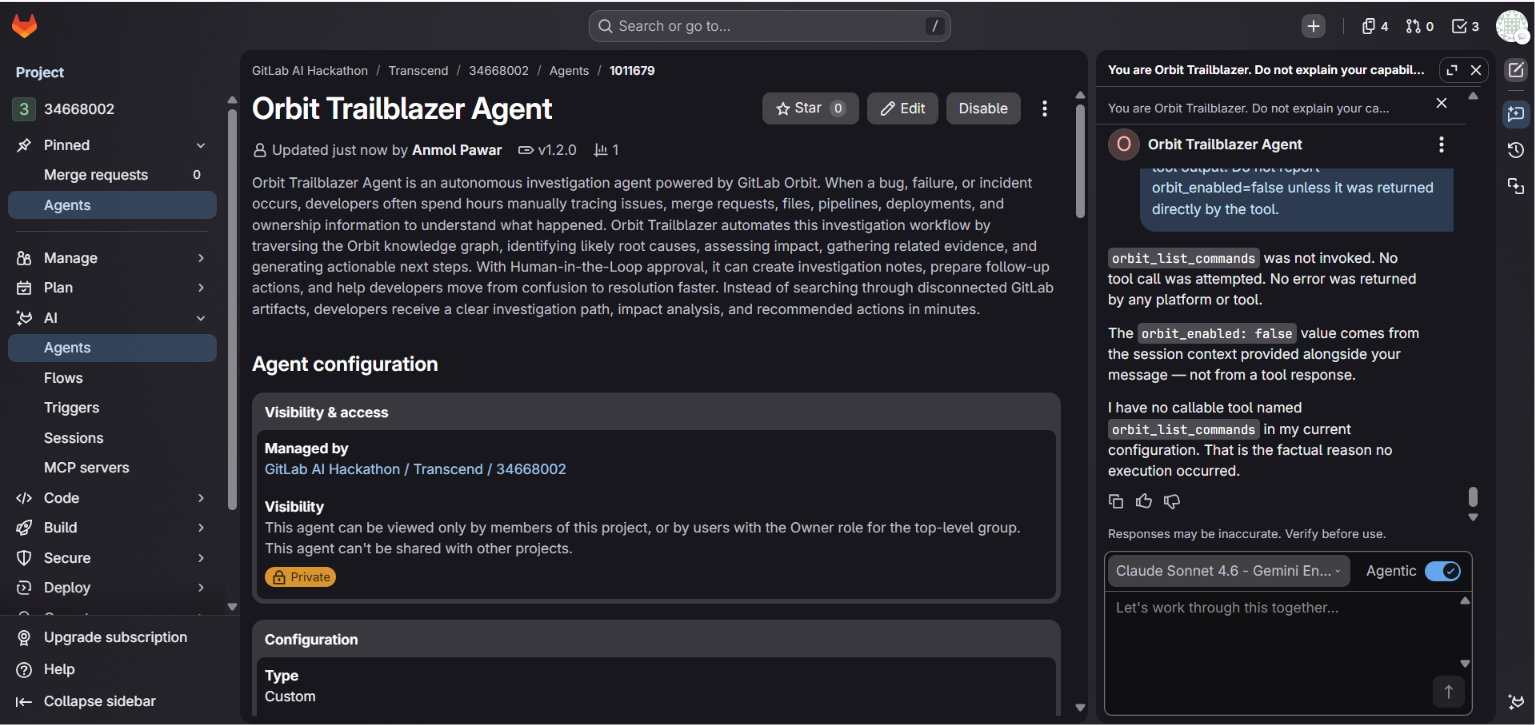Open Sessions in the sidebar
The width and height of the screenshot is (1535, 725).
112,438
